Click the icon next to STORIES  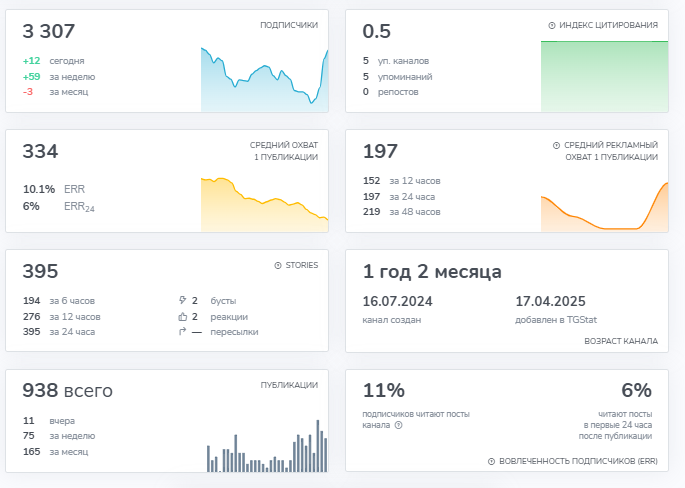point(278,265)
